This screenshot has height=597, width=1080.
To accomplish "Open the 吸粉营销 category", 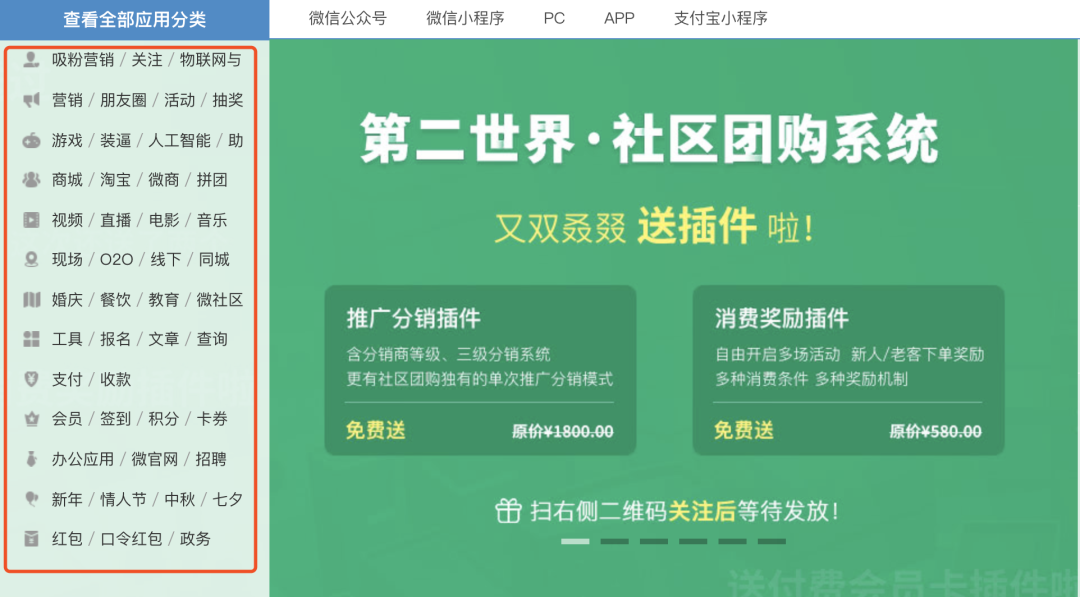I will point(83,60).
